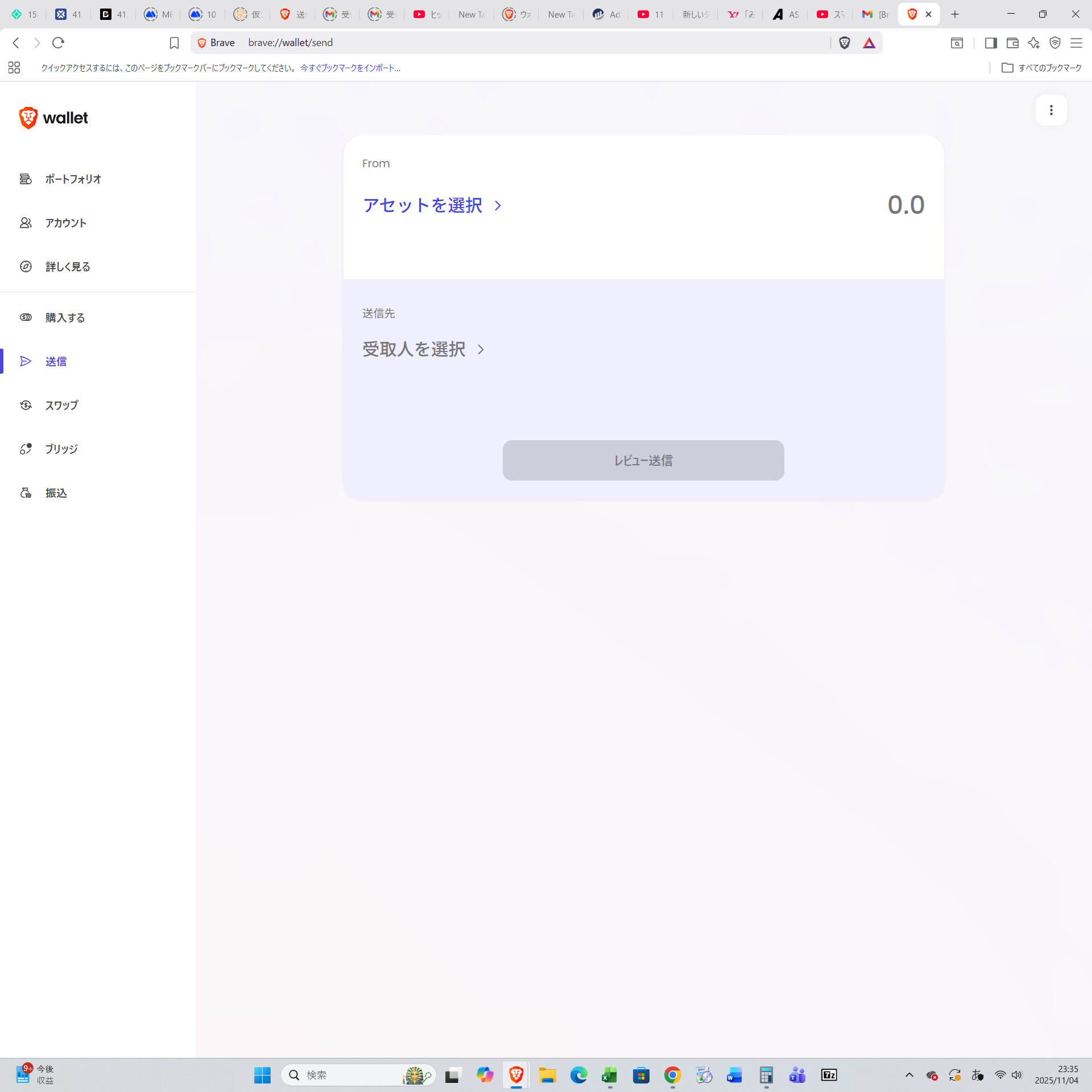1092x1092 pixels.
Task: Open the three-dot wallet options menu
Action: pyautogui.click(x=1050, y=110)
